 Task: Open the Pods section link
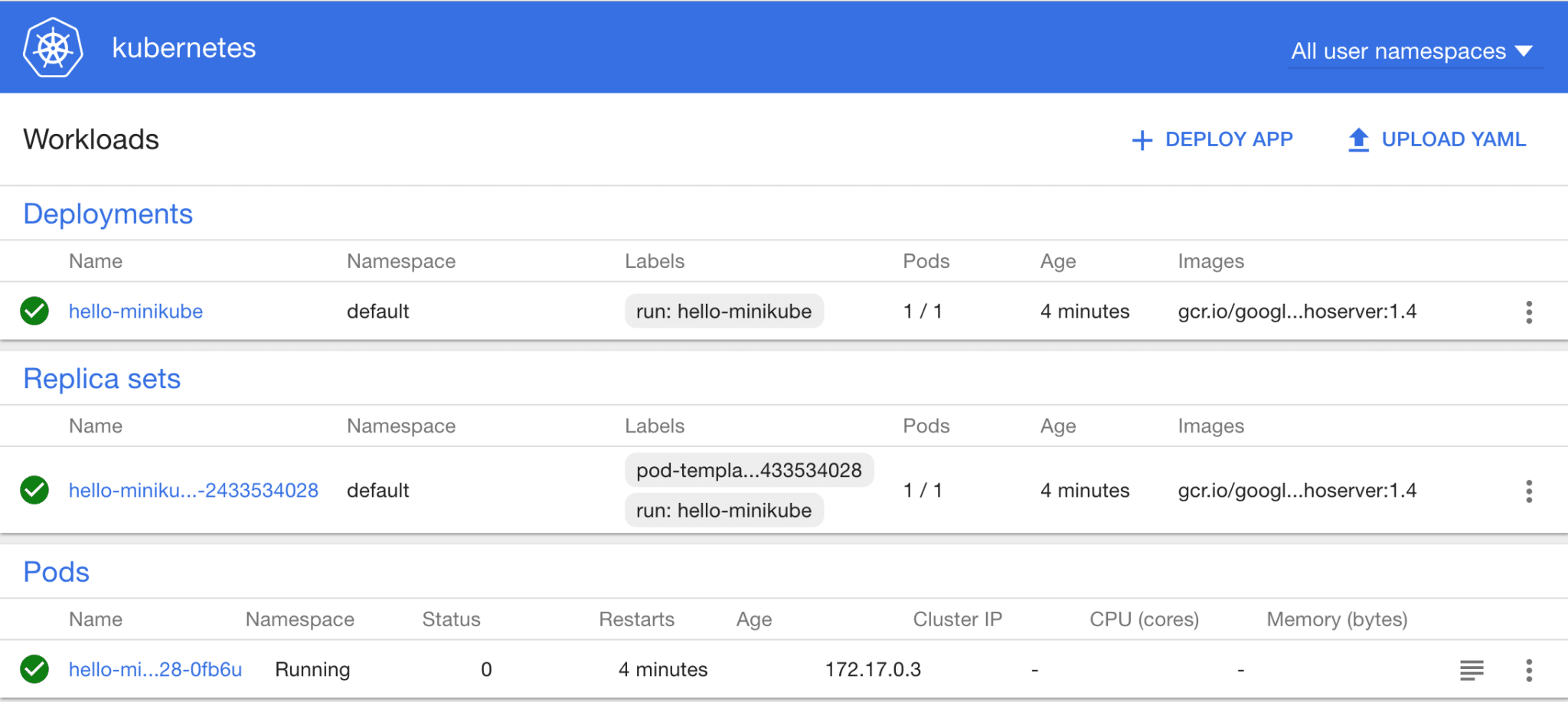click(x=57, y=572)
